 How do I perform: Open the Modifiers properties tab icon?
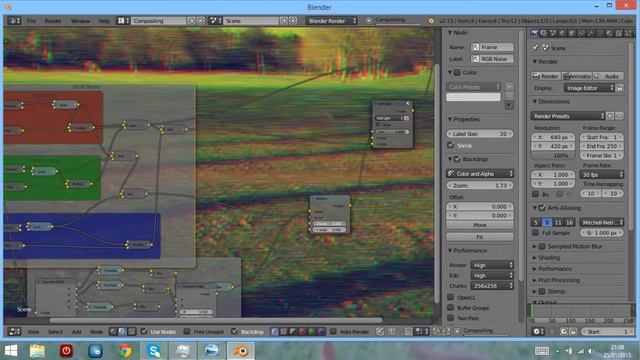(591, 33)
